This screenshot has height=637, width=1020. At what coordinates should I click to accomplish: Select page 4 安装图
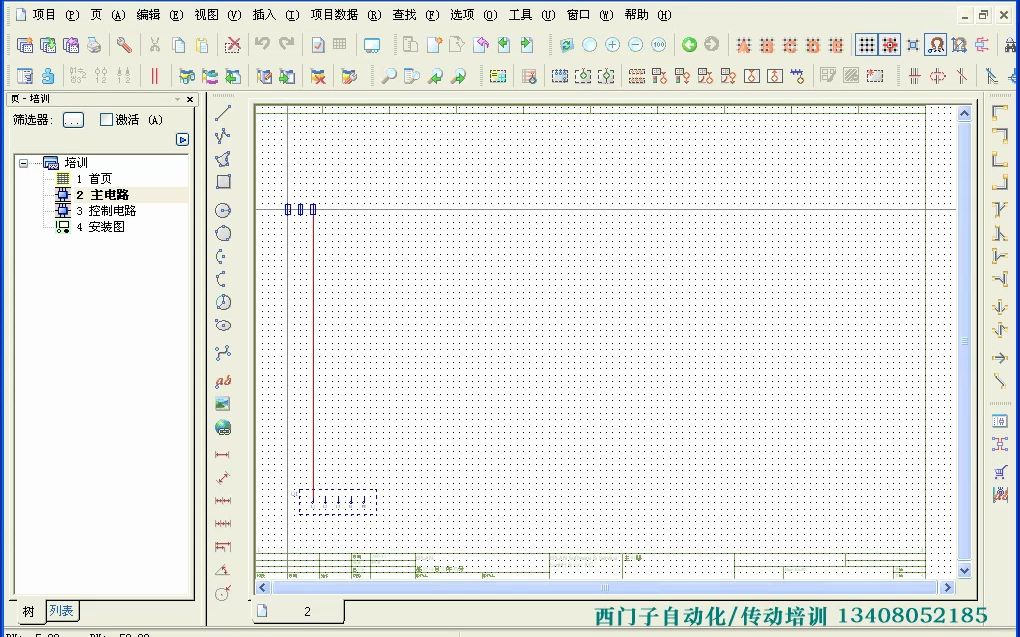(102, 226)
